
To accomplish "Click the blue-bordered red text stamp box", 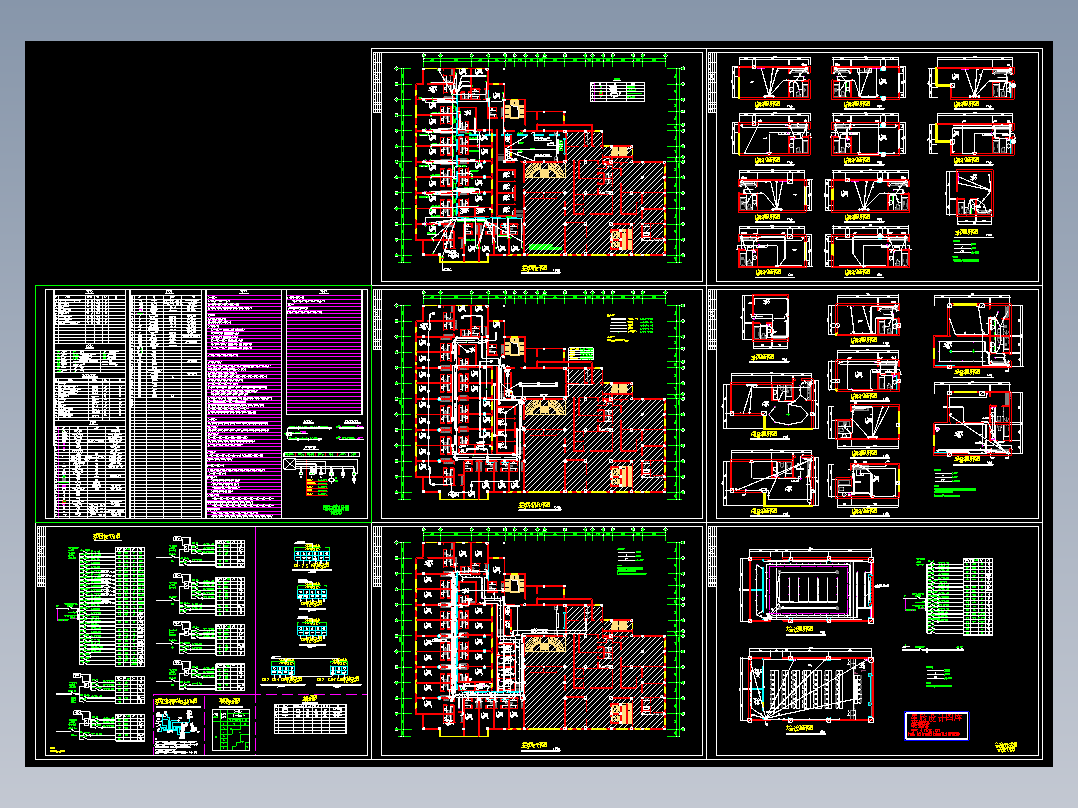I will tap(936, 725).
